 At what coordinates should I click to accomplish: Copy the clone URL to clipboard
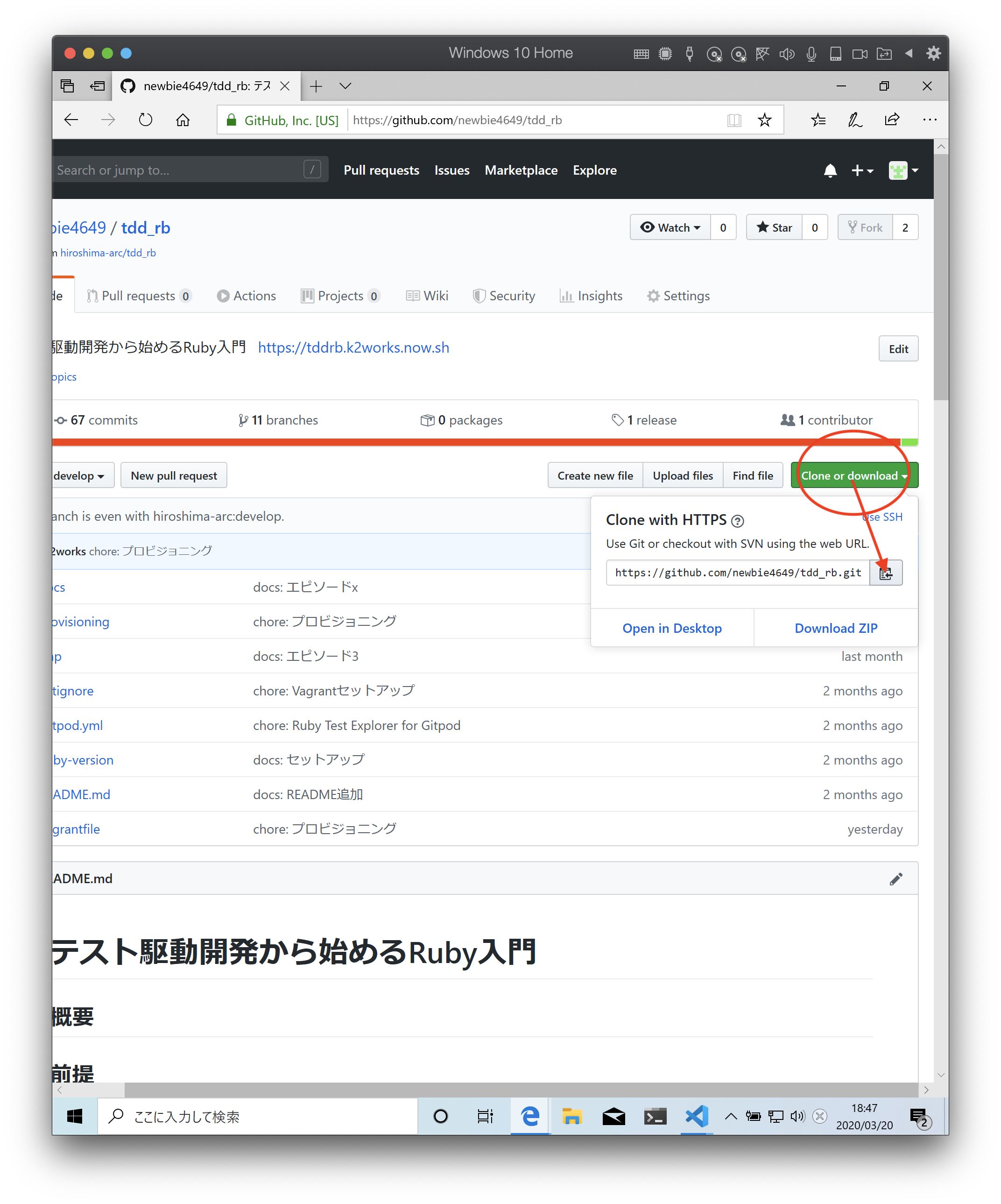tap(886, 573)
